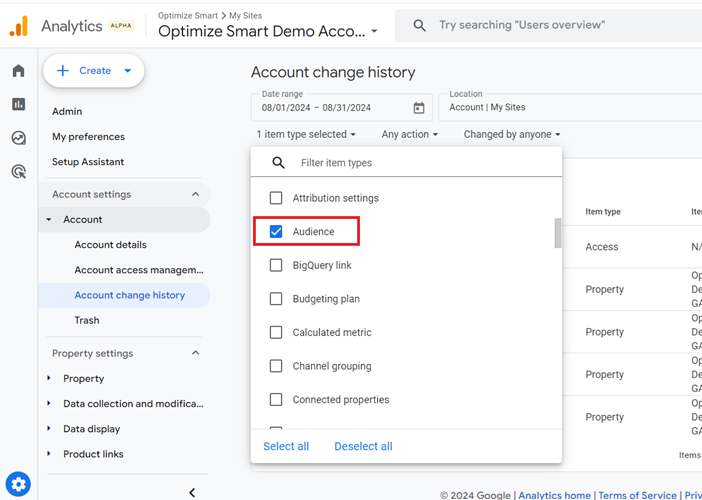702x500 pixels.
Task: Check the BigQuery link checkbox
Action: (x=276, y=265)
